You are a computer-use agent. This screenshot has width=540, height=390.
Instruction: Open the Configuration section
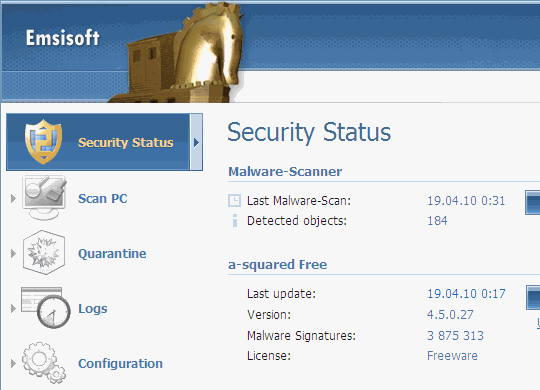121,364
